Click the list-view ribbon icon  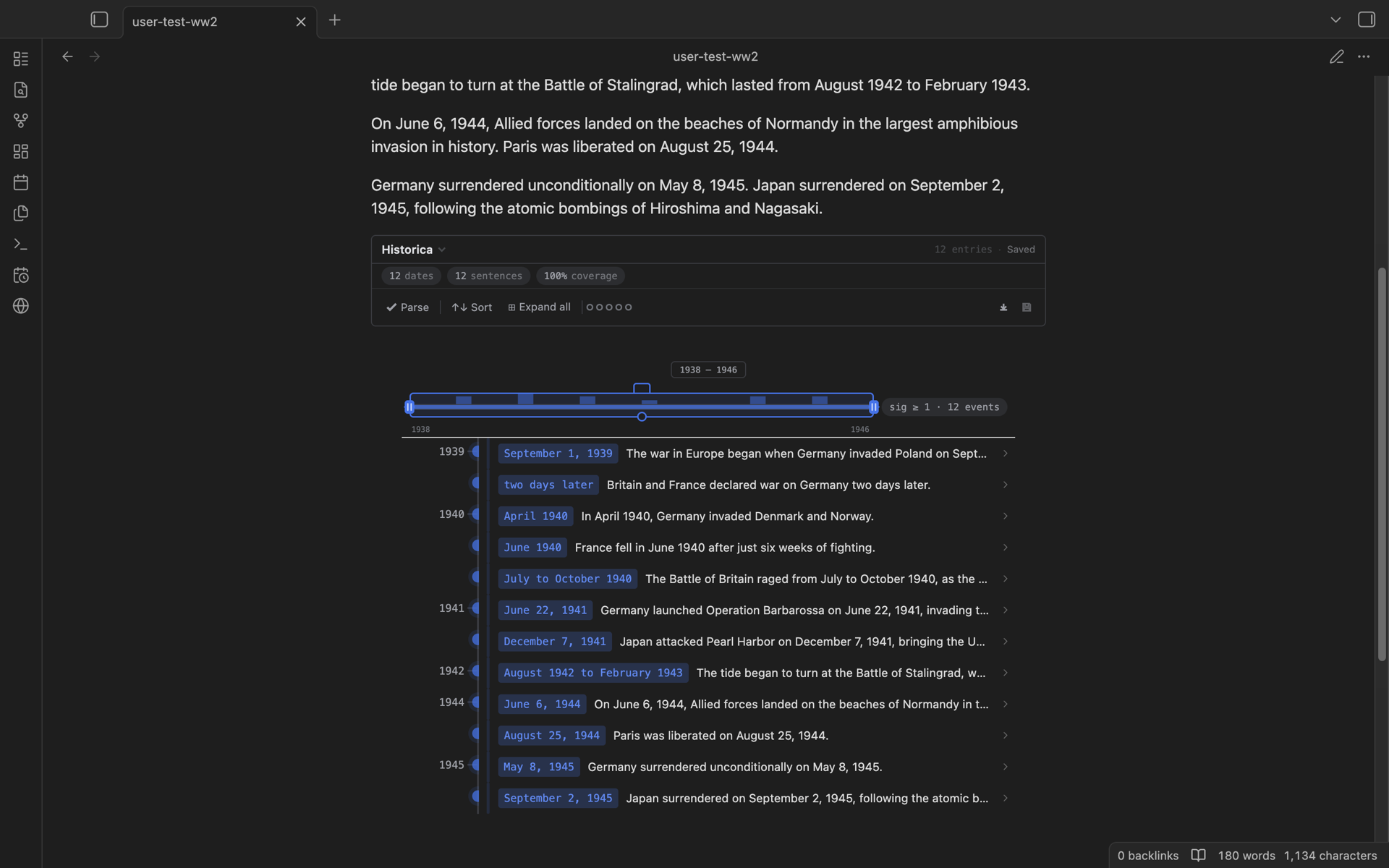pos(21,59)
